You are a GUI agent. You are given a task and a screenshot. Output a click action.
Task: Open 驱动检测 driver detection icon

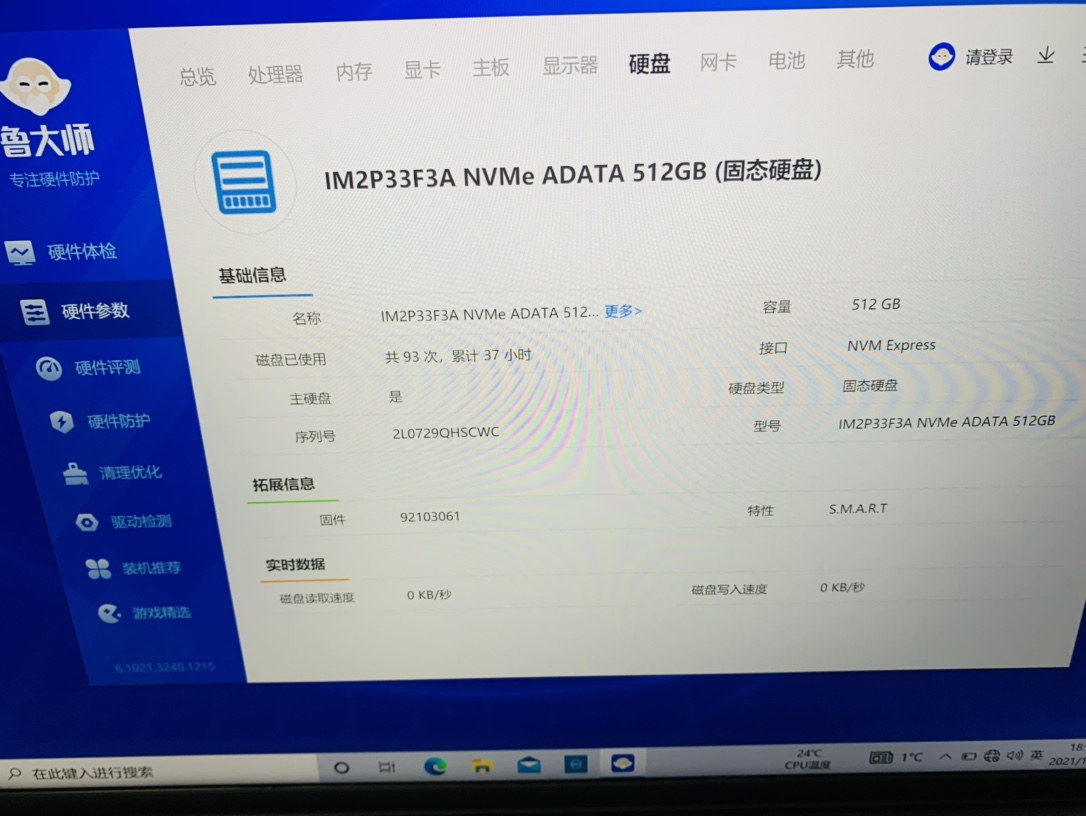pyautogui.click(x=87, y=522)
